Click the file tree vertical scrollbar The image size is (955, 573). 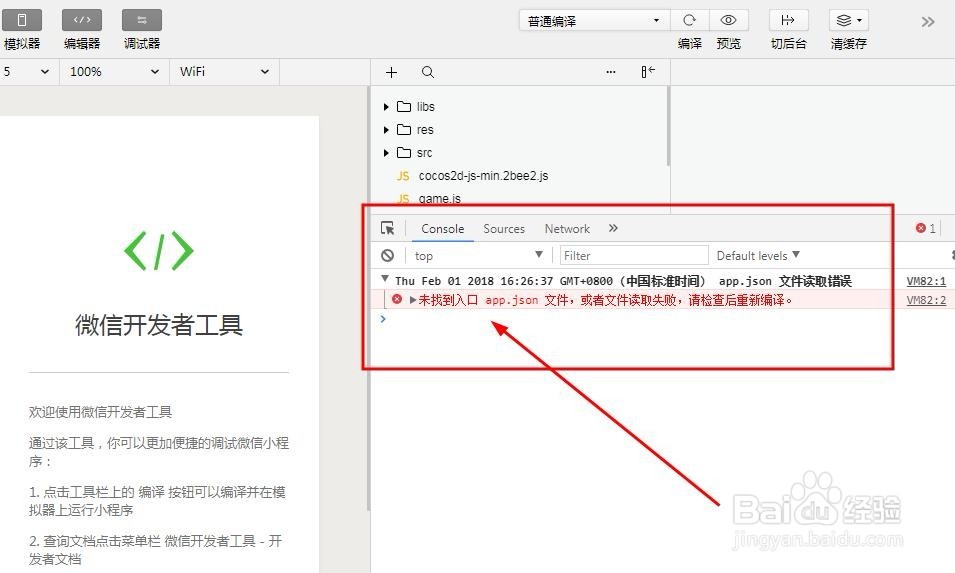tap(668, 127)
